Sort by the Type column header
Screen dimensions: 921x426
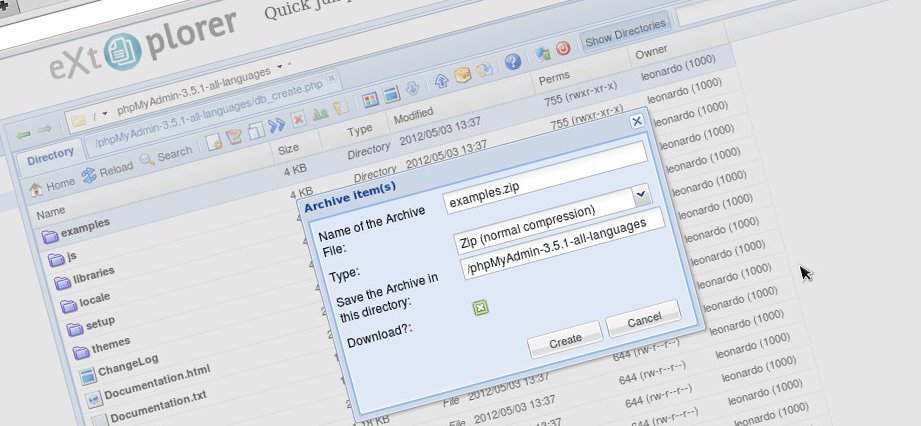point(359,130)
